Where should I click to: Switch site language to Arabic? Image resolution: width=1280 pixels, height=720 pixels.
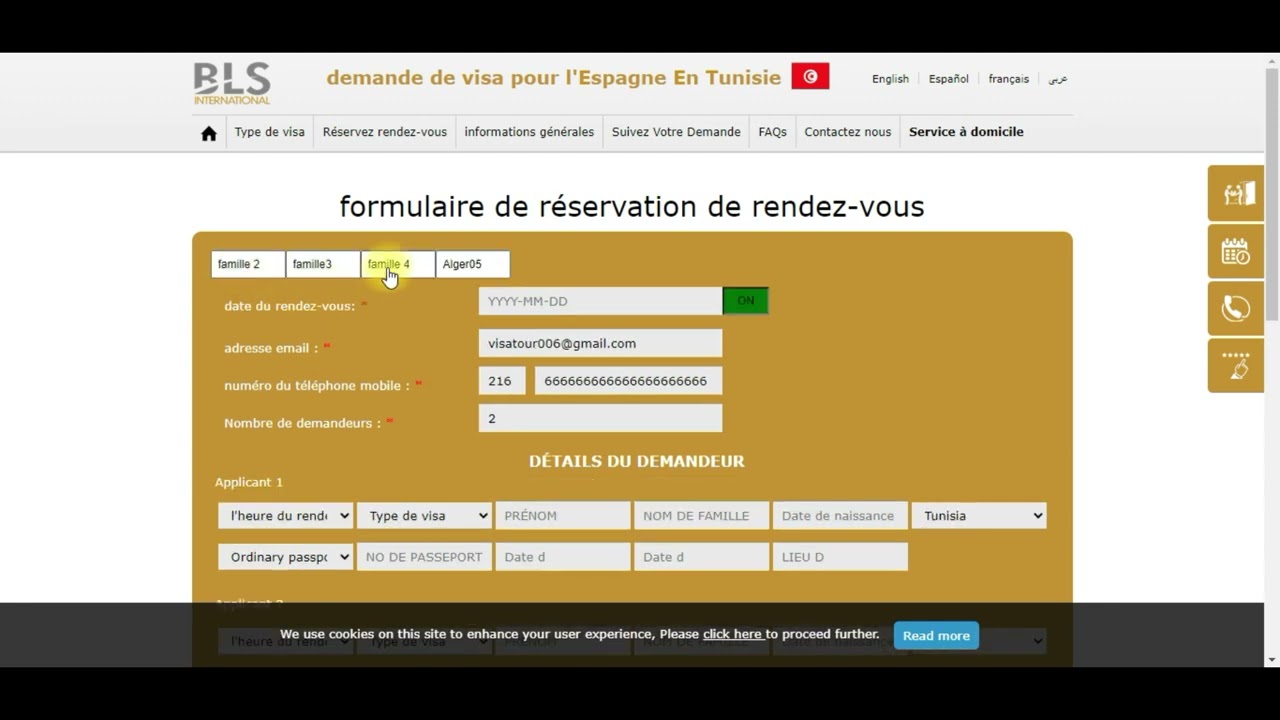[x=1058, y=79]
